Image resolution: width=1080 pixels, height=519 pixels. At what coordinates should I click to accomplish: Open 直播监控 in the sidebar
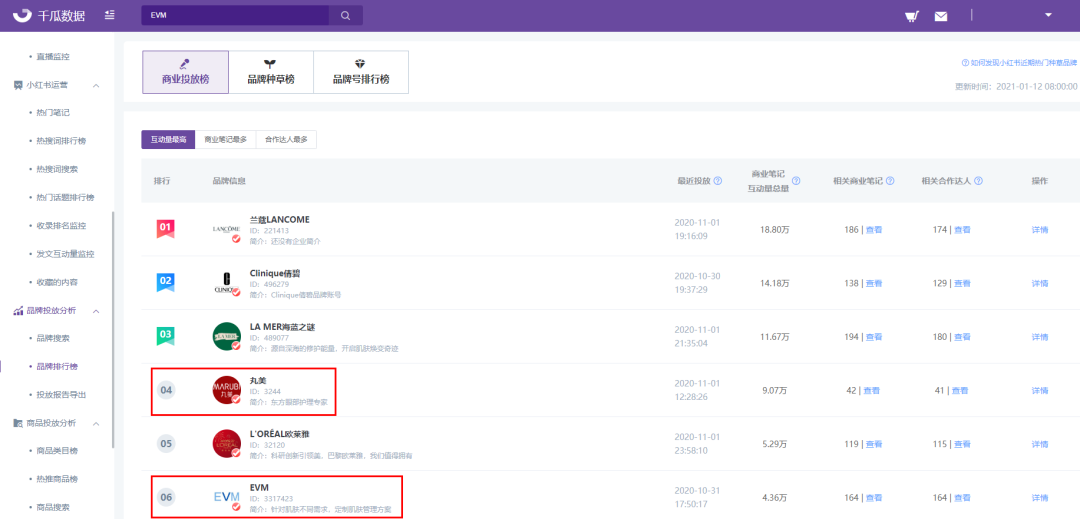tap(53, 56)
